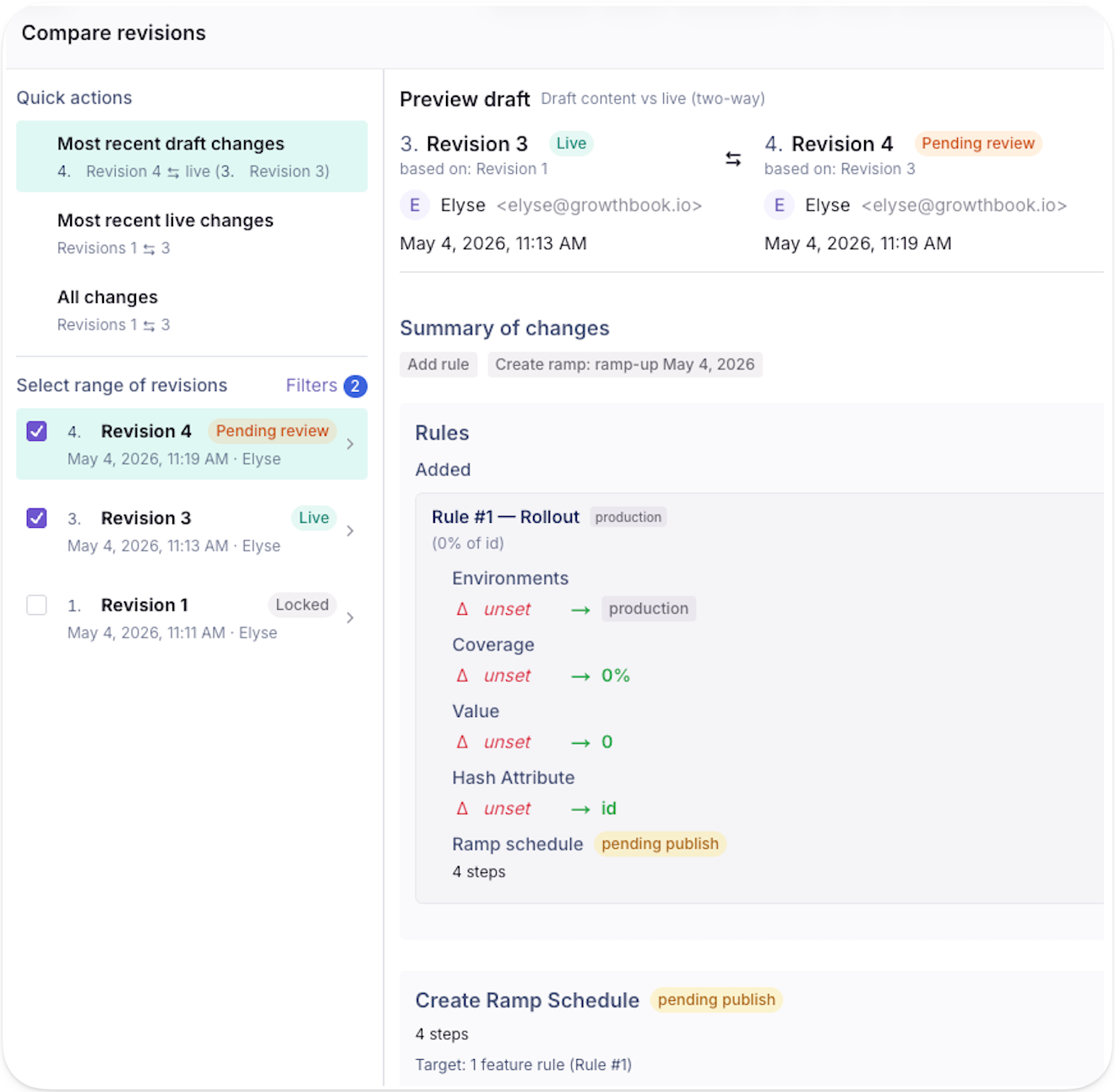Viewport: 1115px width, 1092px height.
Task: Click the delta icon under Coverage
Action: click(462, 676)
